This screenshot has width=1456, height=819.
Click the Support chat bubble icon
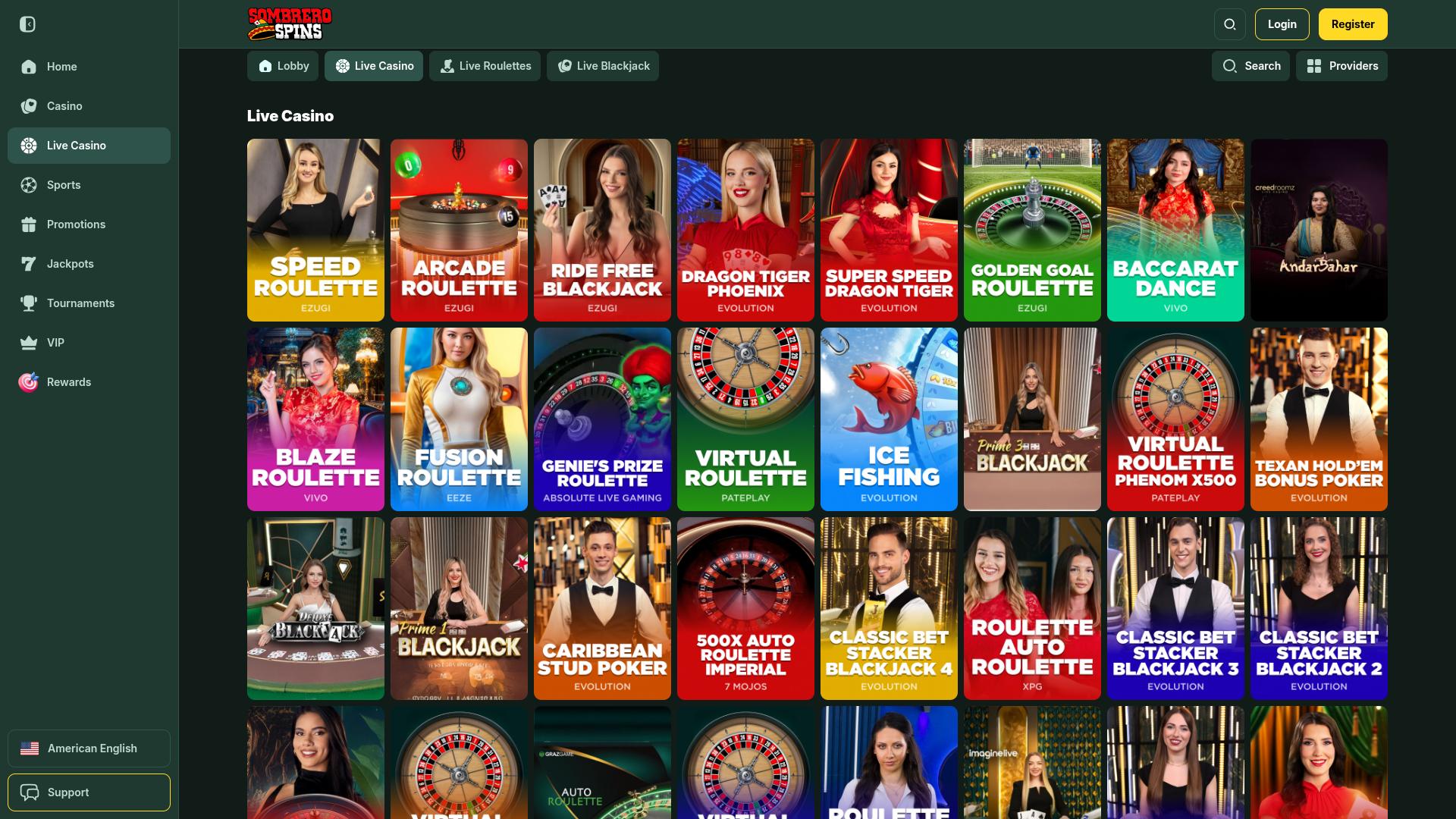coord(30,792)
